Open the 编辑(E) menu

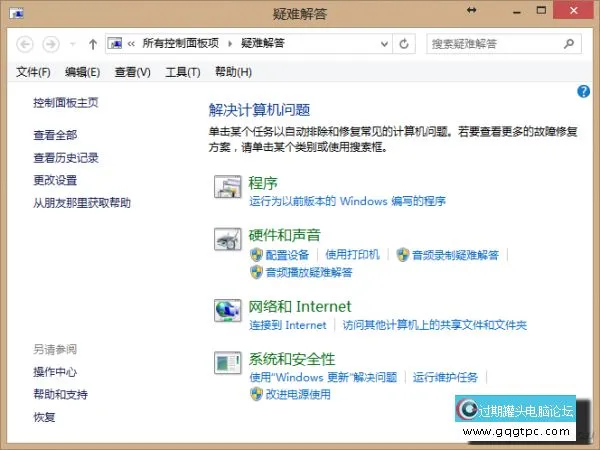82,72
